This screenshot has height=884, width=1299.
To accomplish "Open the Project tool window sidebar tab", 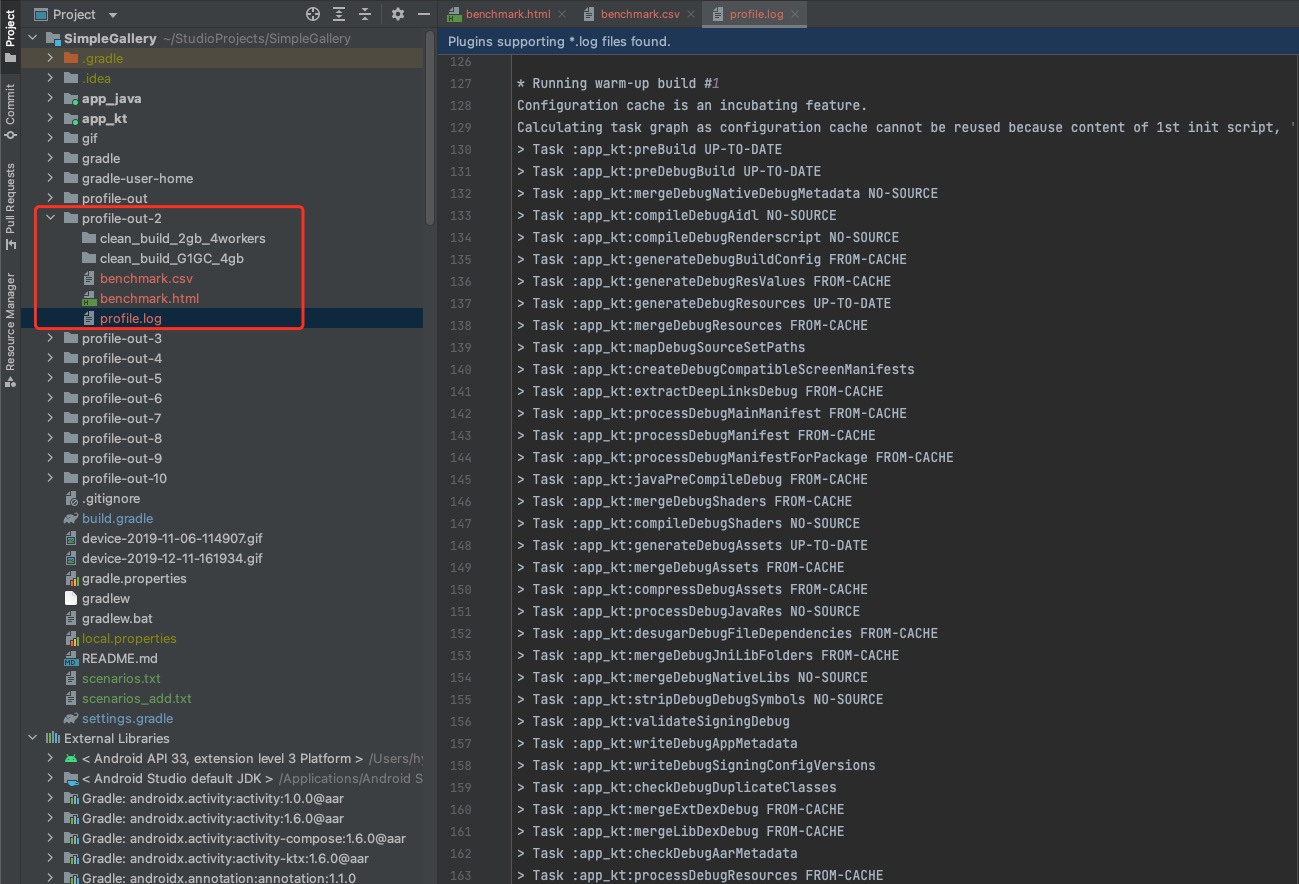I will click(10, 38).
